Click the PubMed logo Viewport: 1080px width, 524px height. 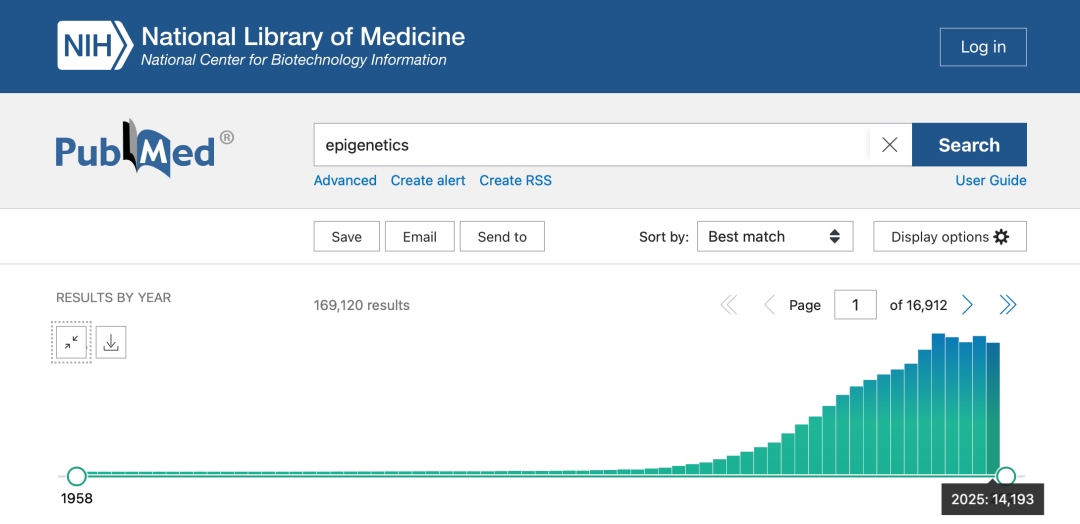click(144, 150)
